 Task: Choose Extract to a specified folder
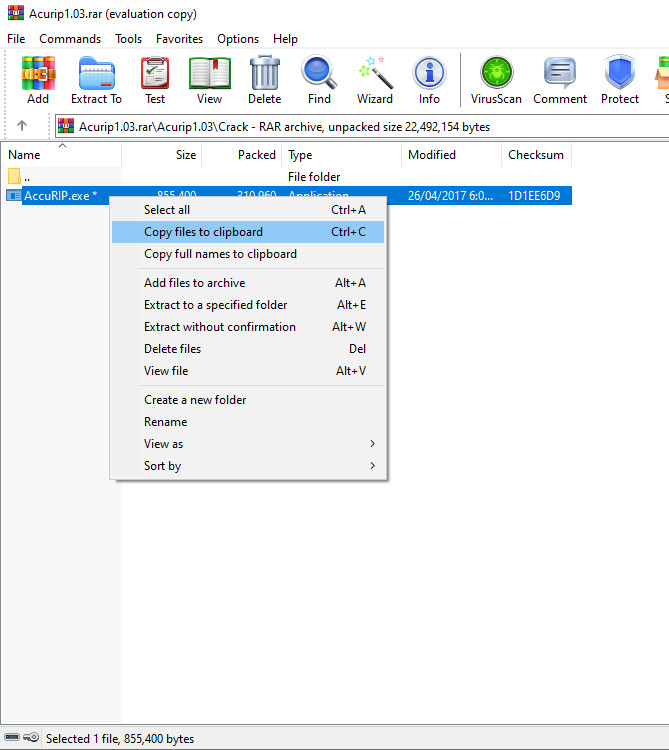coord(248,305)
